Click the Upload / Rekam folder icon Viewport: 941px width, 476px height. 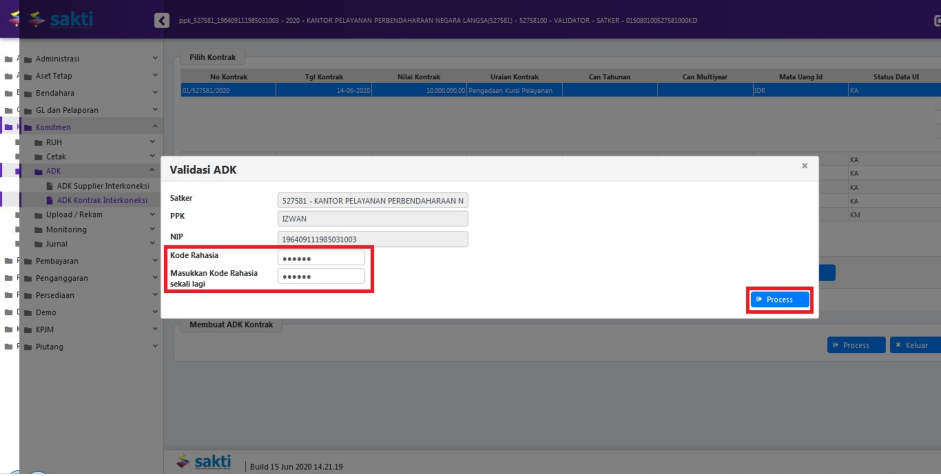39,214
